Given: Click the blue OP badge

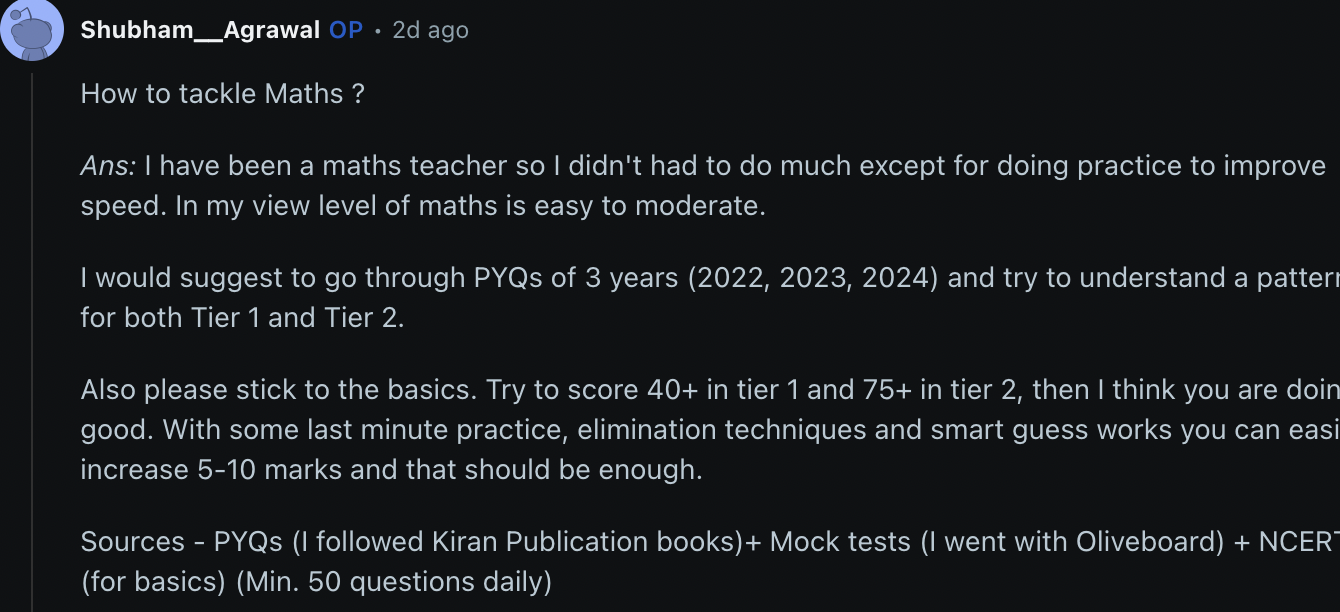Looking at the screenshot, I should point(346,30).
